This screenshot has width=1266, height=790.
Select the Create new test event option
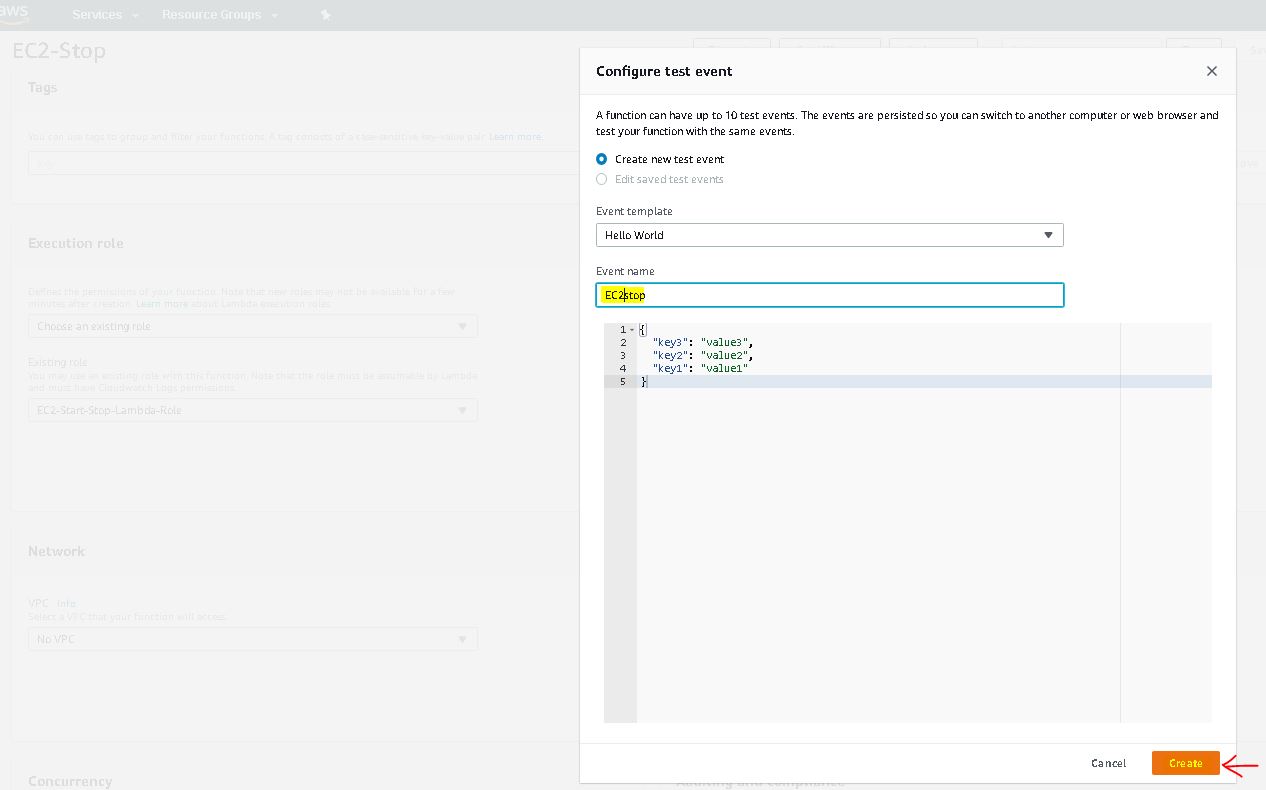[601, 159]
